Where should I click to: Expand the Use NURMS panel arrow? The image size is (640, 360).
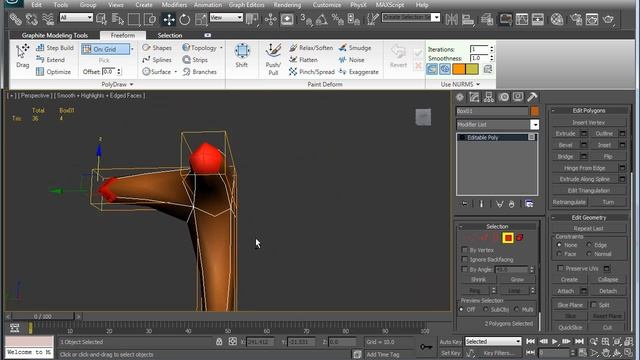pos(478,84)
